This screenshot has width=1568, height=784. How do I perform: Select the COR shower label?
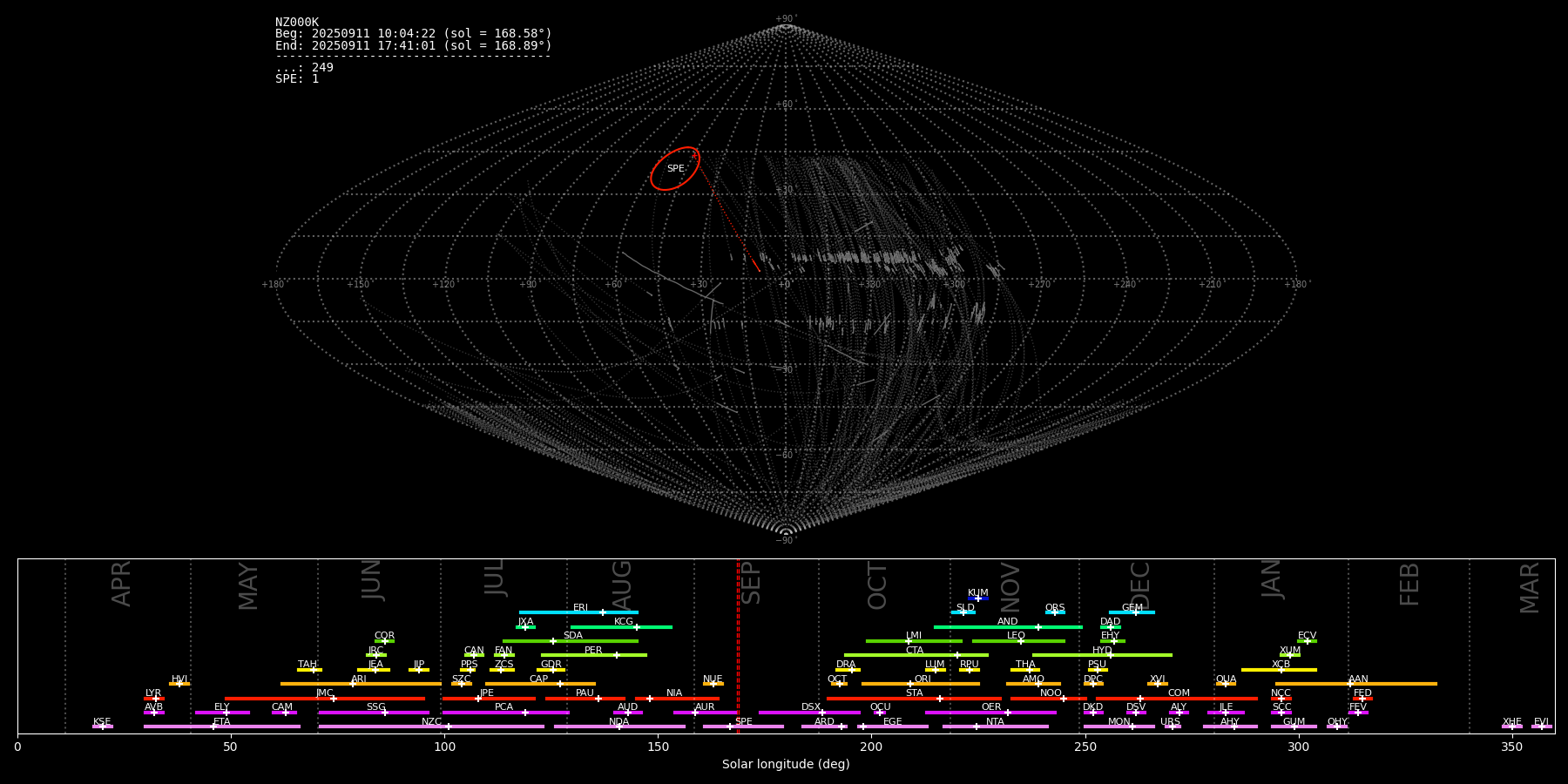[384, 636]
